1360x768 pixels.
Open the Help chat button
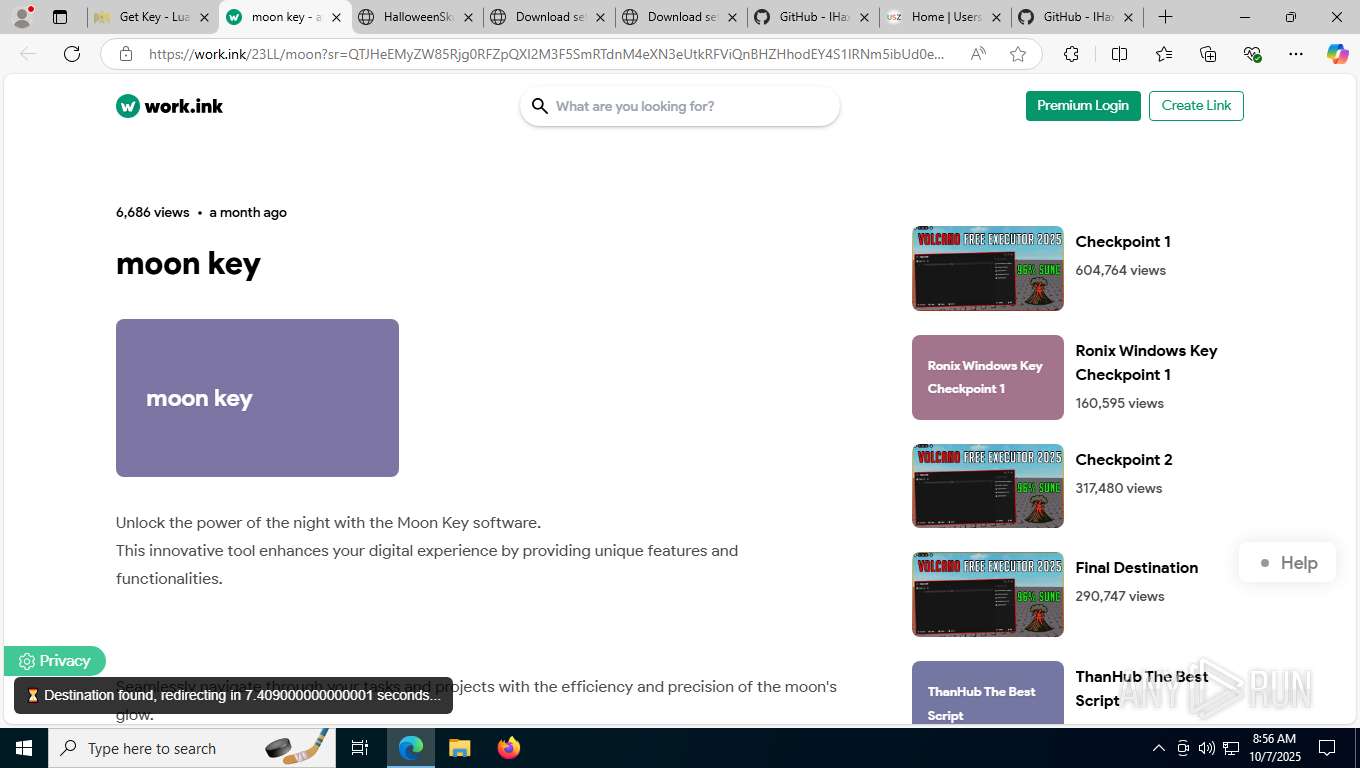(1287, 563)
